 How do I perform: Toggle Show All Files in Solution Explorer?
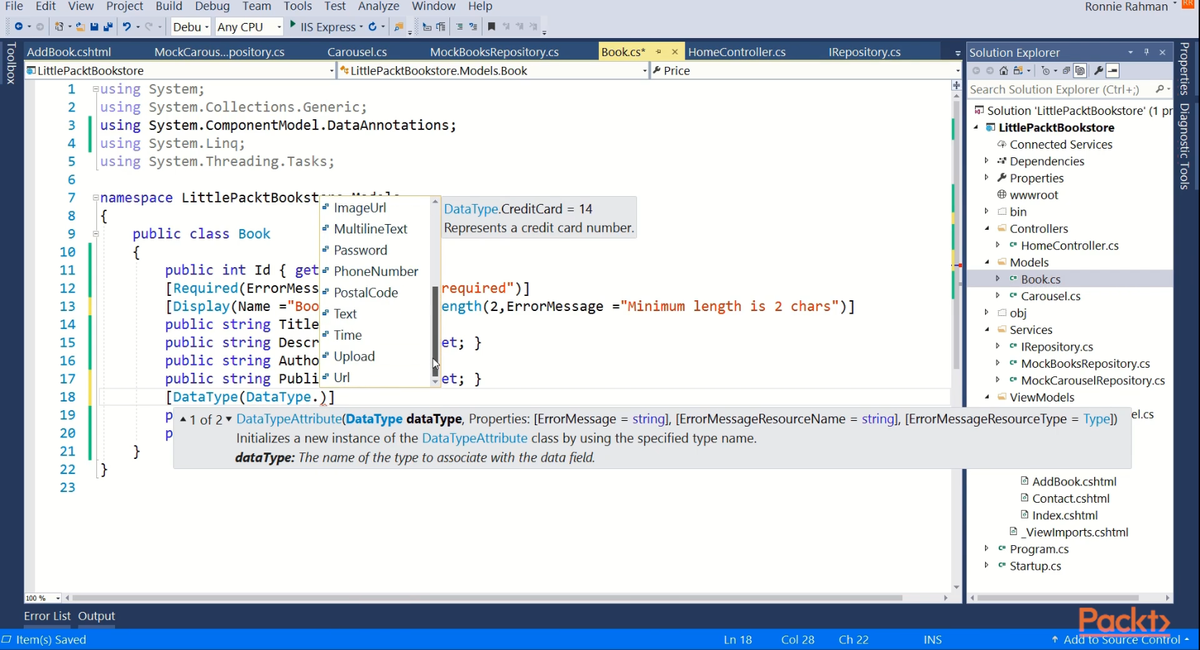(x=1079, y=70)
